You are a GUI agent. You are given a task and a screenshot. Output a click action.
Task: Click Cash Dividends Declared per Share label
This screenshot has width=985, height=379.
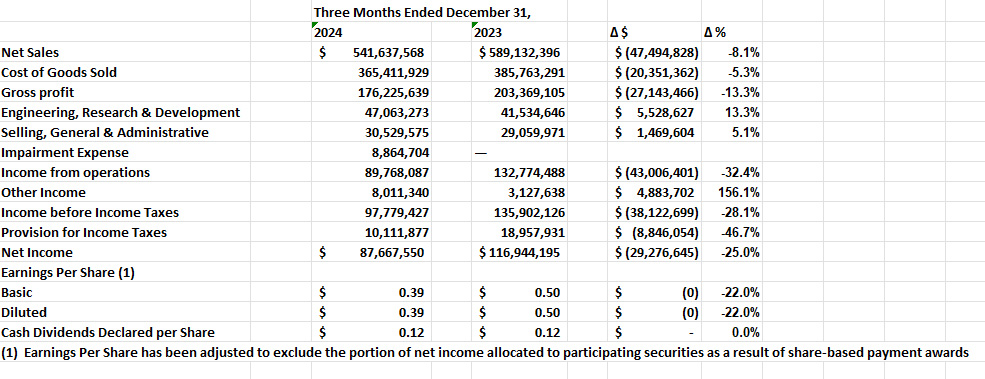(x=108, y=332)
